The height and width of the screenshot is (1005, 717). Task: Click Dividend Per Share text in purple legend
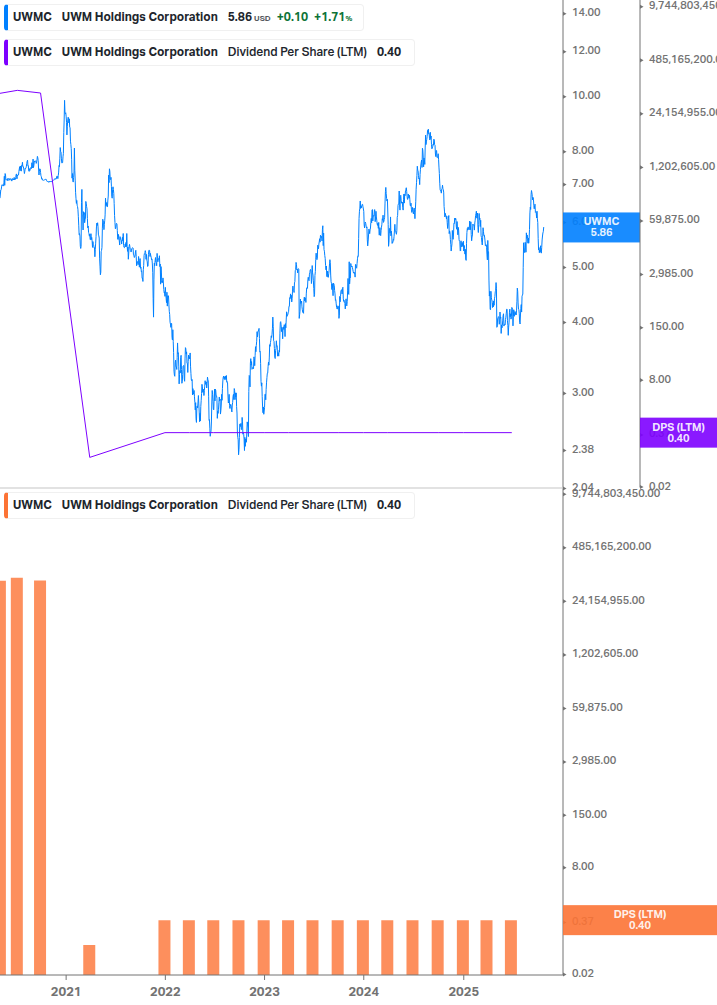point(297,52)
